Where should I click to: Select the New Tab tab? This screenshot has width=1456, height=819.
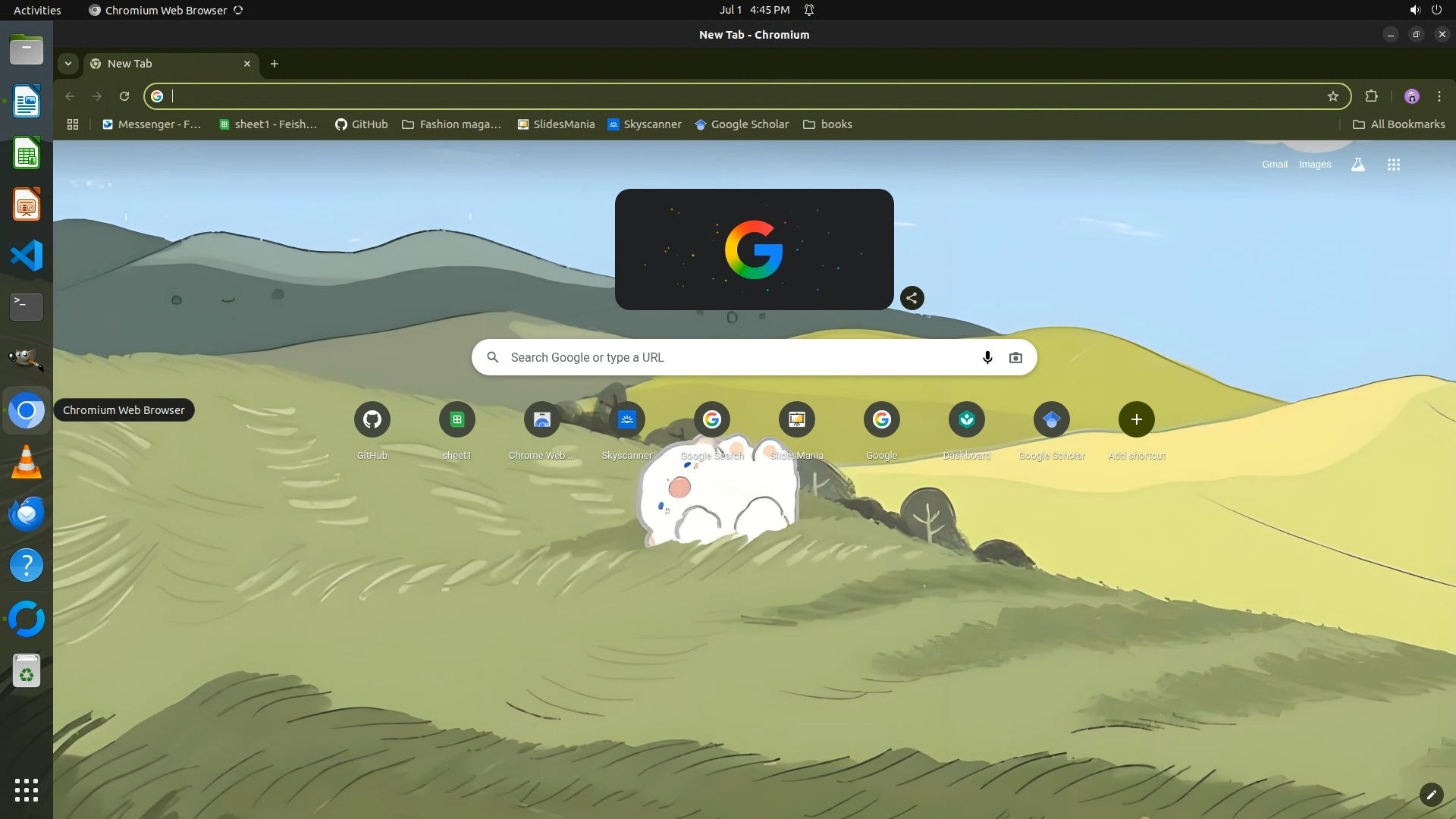(167, 64)
